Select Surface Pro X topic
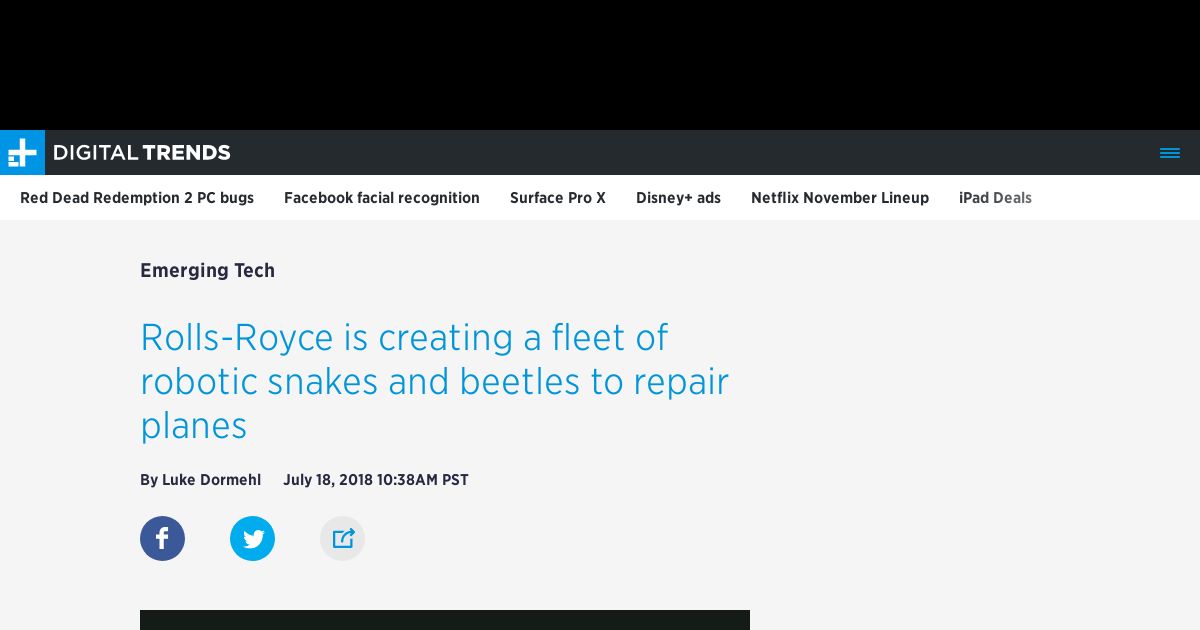This screenshot has width=1200, height=630. (558, 198)
